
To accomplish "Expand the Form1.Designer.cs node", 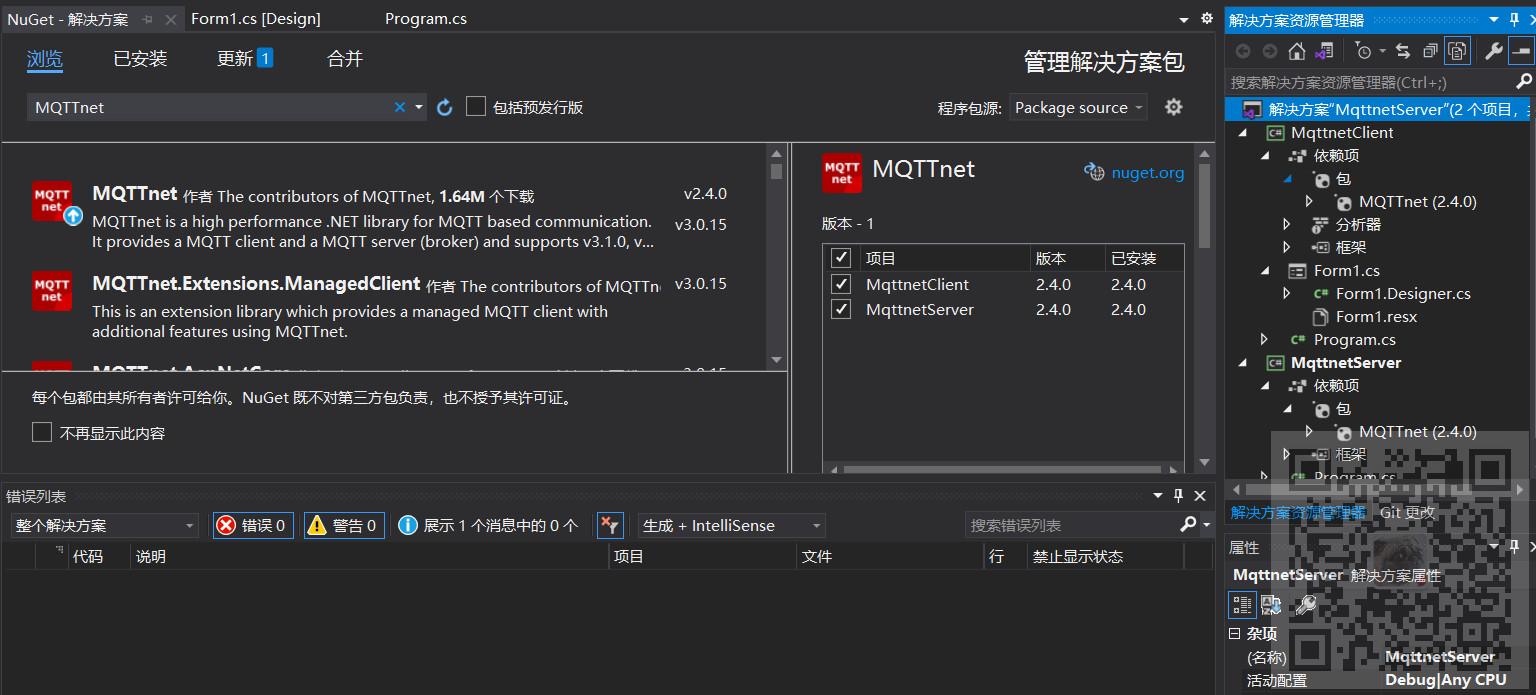I will coord(1288,293).
